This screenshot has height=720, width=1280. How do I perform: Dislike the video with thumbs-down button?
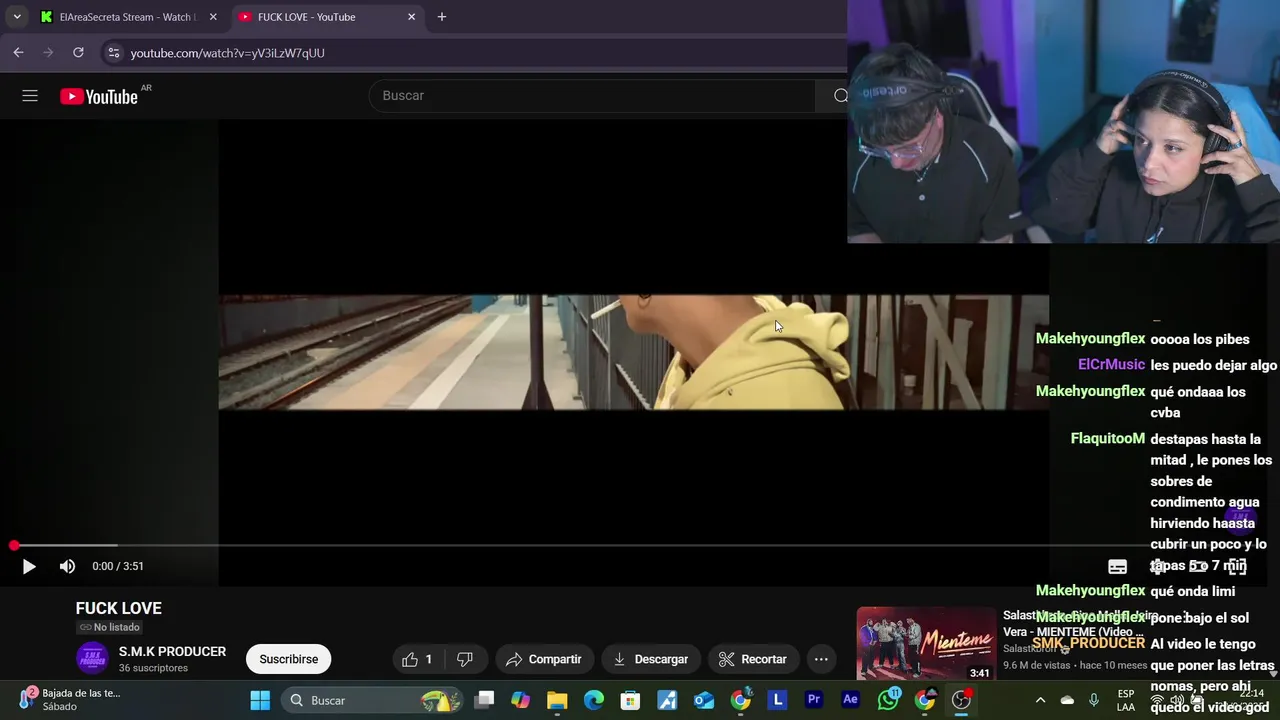[x=464, y=659]
